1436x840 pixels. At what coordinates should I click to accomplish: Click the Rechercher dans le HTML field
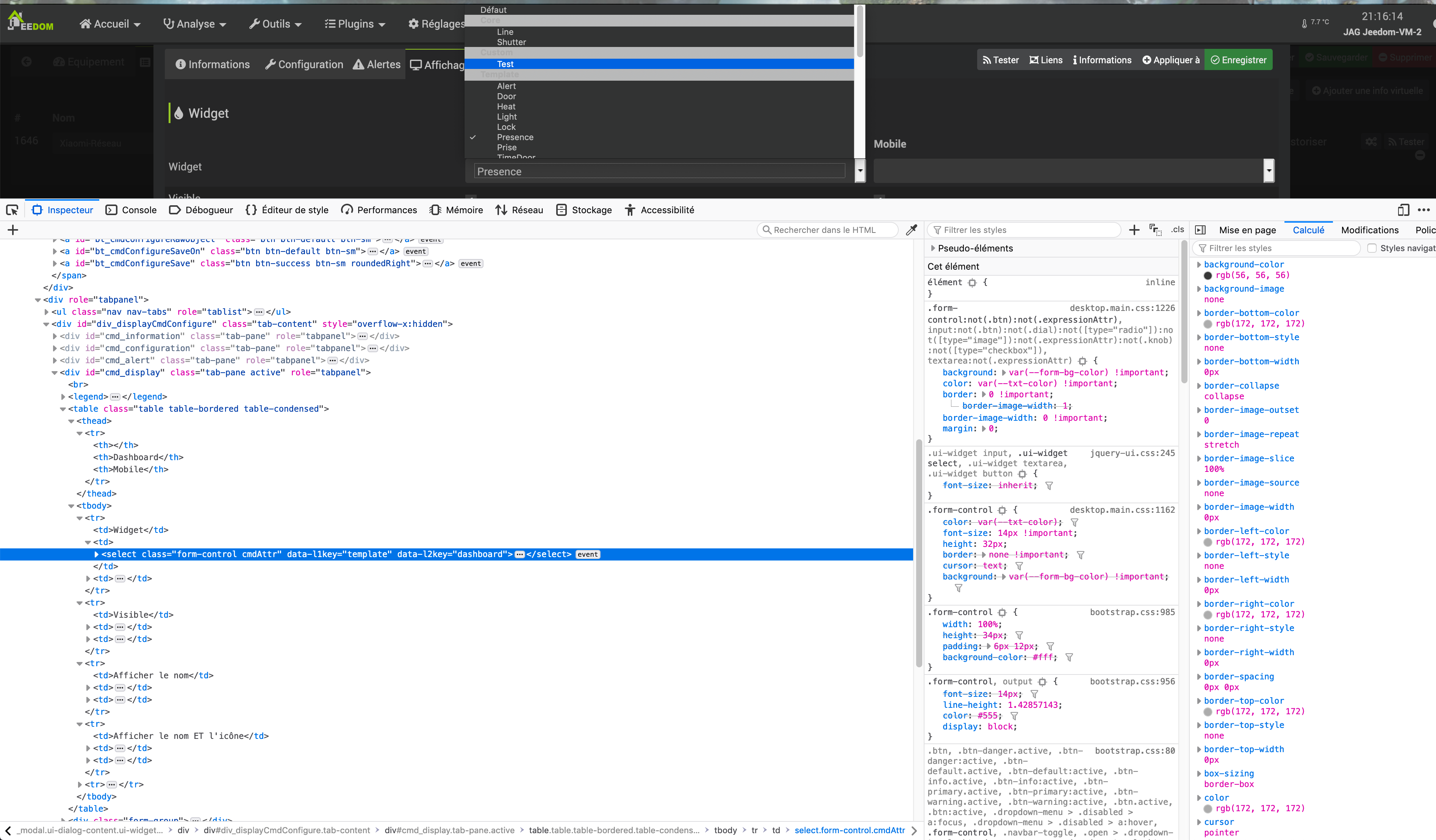pyautogui.click(x=827, y=230)
